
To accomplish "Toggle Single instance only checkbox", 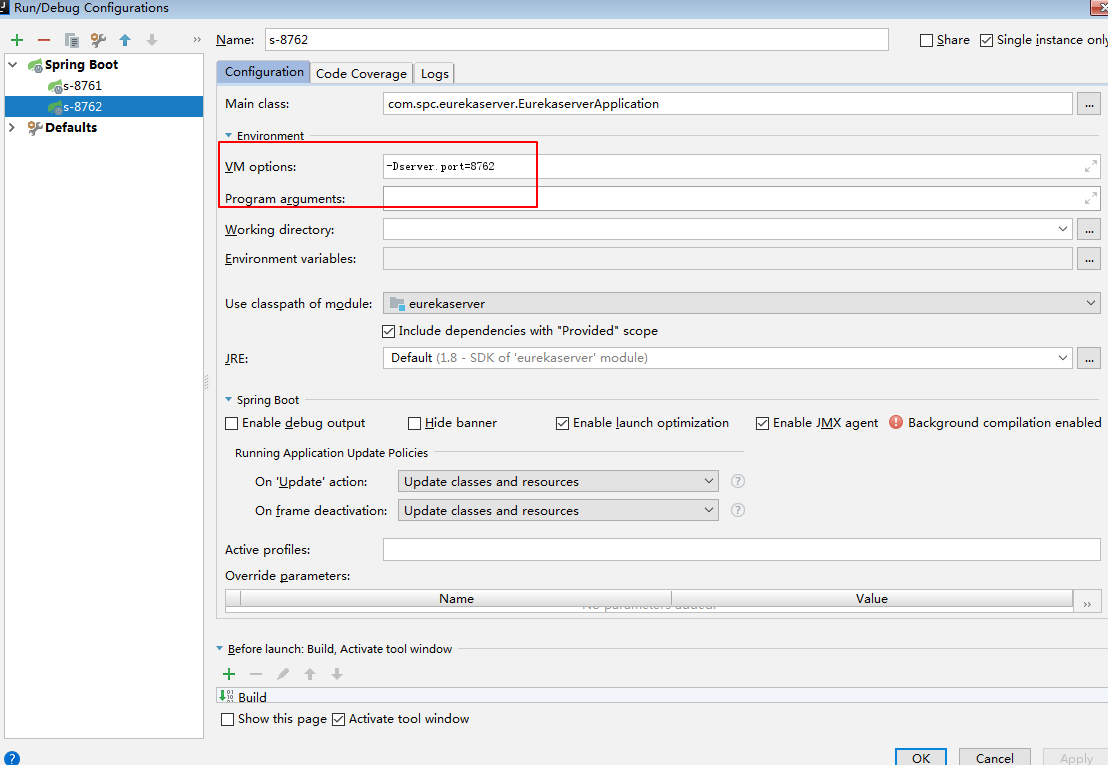I will pyautogui.click(x=986, y=40).
